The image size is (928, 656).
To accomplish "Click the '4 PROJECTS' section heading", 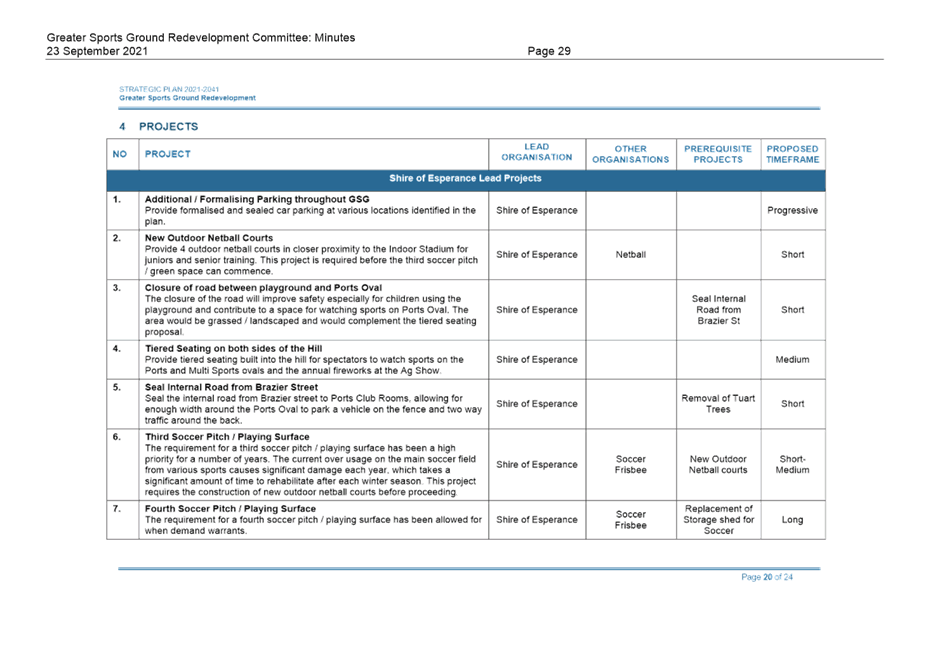I will pyautogui.click(x=158, y=127).
